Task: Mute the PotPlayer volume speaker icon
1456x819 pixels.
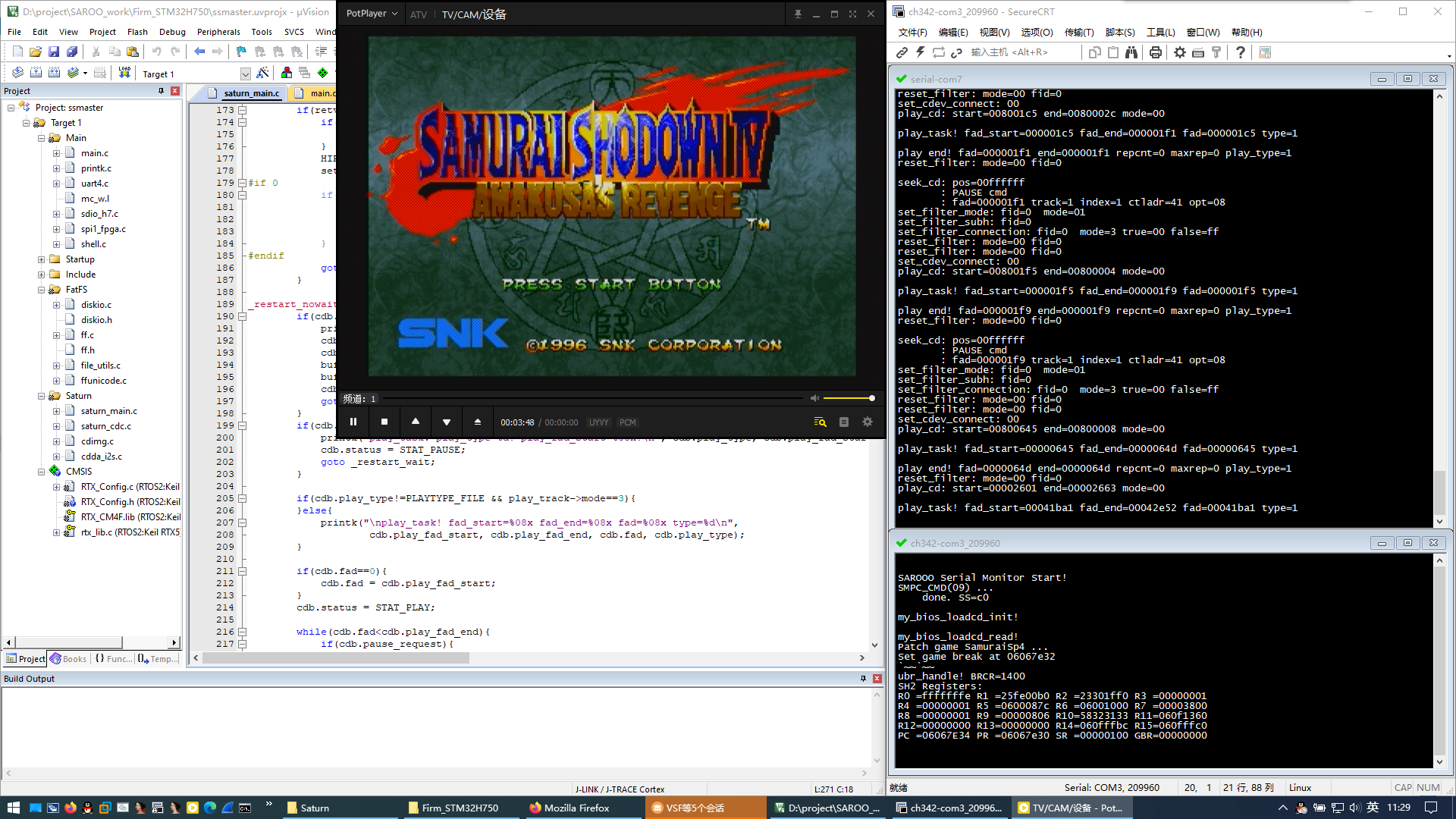Action: pos(814,398)
